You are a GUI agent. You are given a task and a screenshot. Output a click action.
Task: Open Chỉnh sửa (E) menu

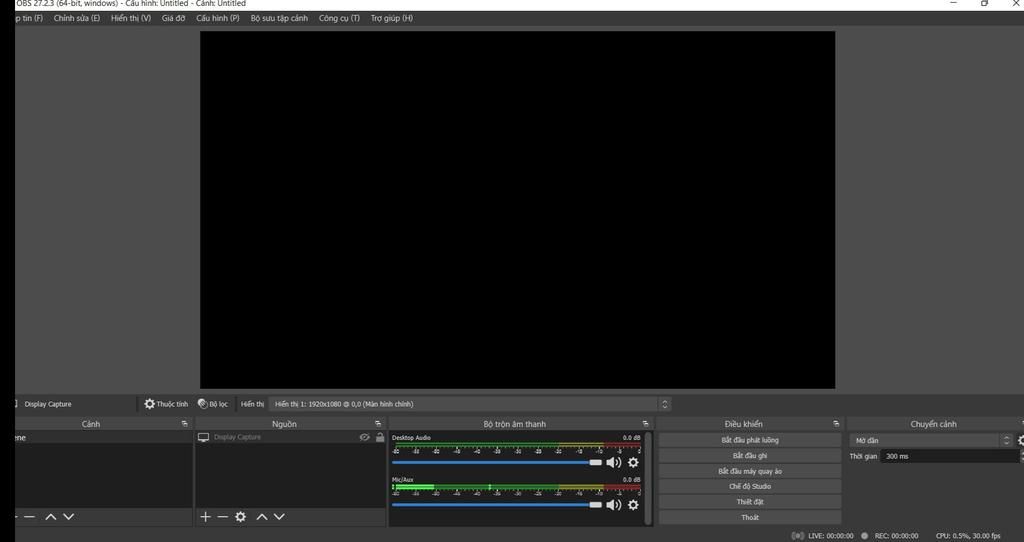pos(77,18)
